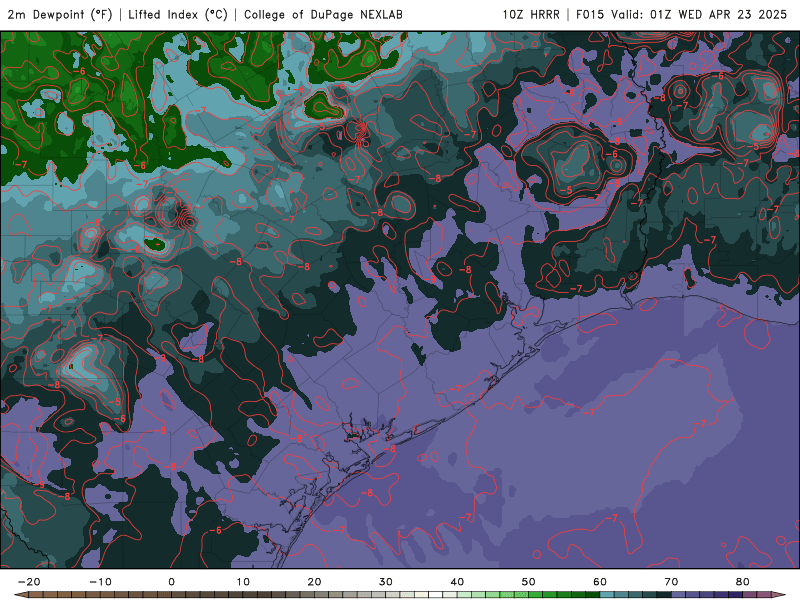800x600 pixels.
Task: Click the 10 label on the color scale
Action: 243,582
